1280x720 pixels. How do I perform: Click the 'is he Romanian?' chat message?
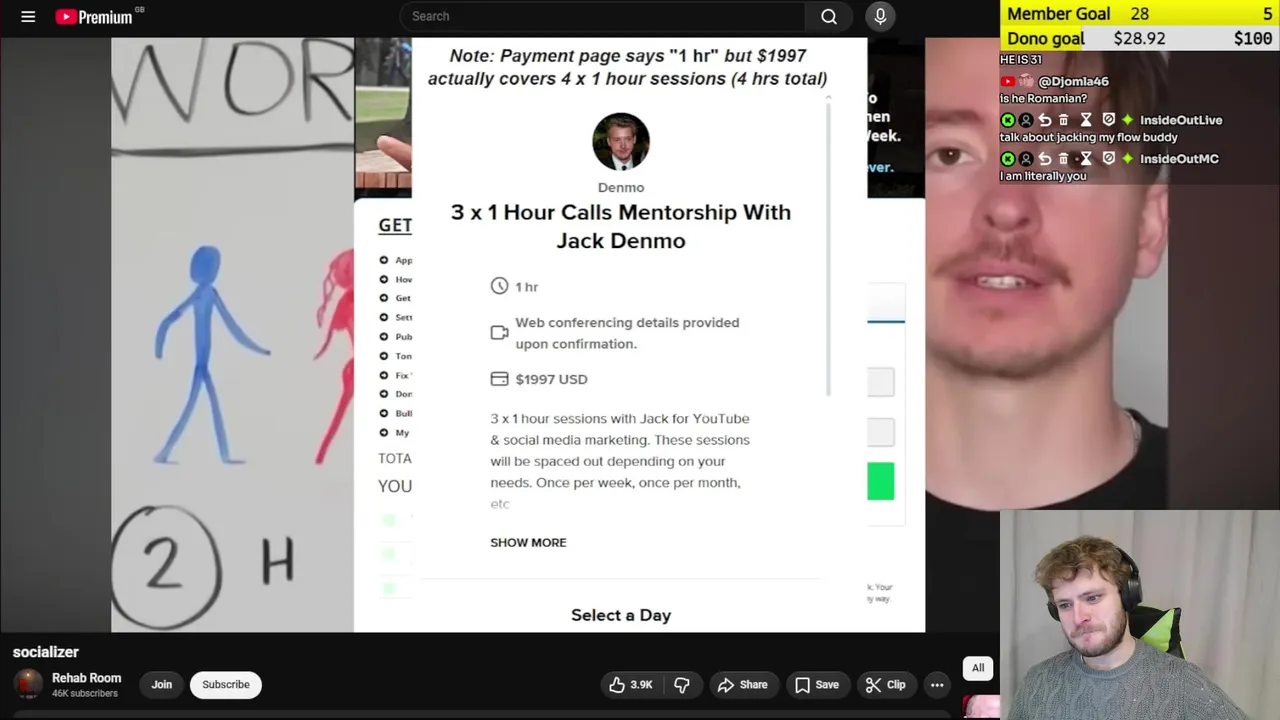(x=1043, y=99)
